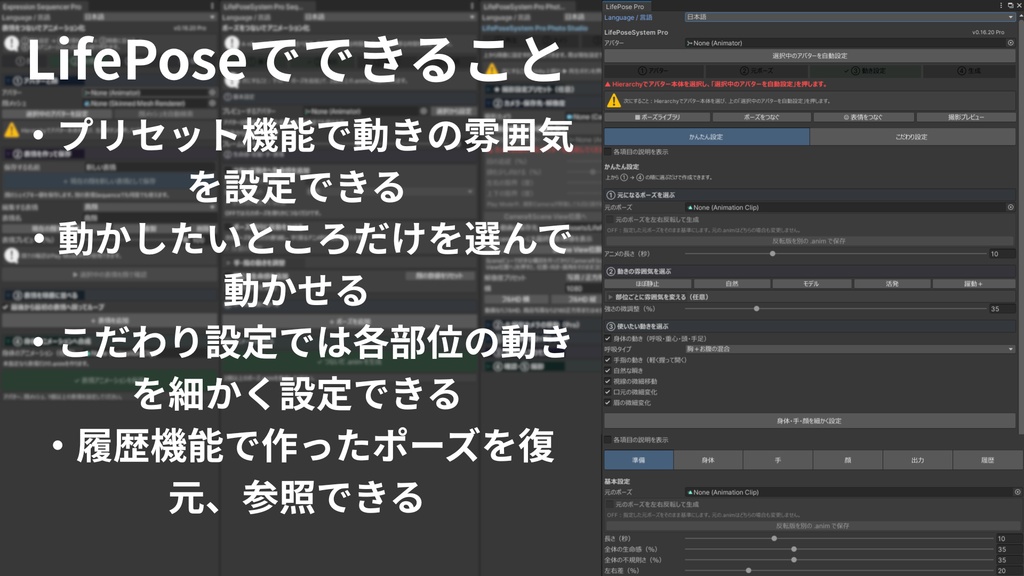The height and width of the screenshot is (576, 1024).
Task: Choose the 自然 mood preset
Action: (732, 284)
